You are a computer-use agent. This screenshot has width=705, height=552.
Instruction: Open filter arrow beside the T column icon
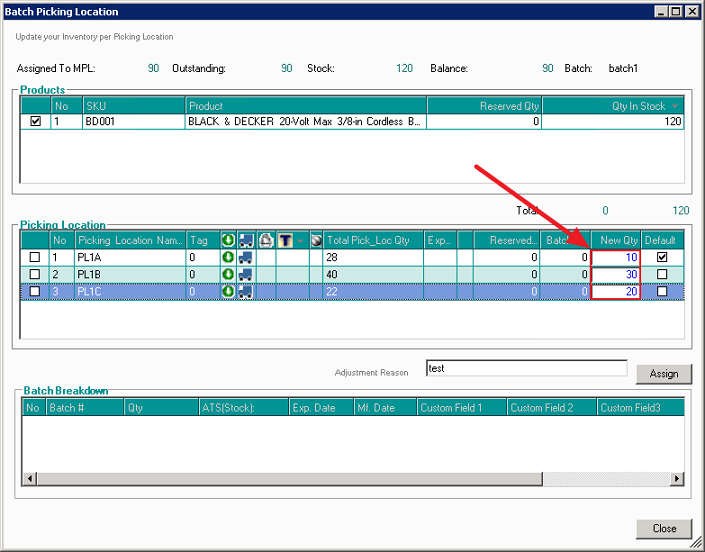(299, 241)
